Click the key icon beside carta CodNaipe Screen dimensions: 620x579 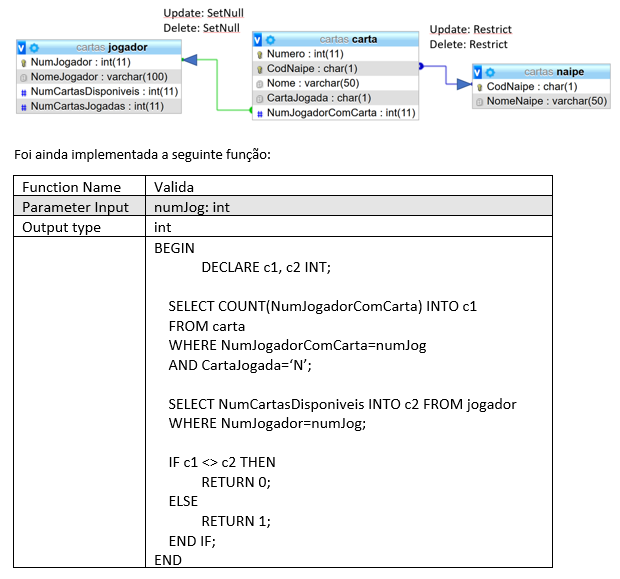259,70
